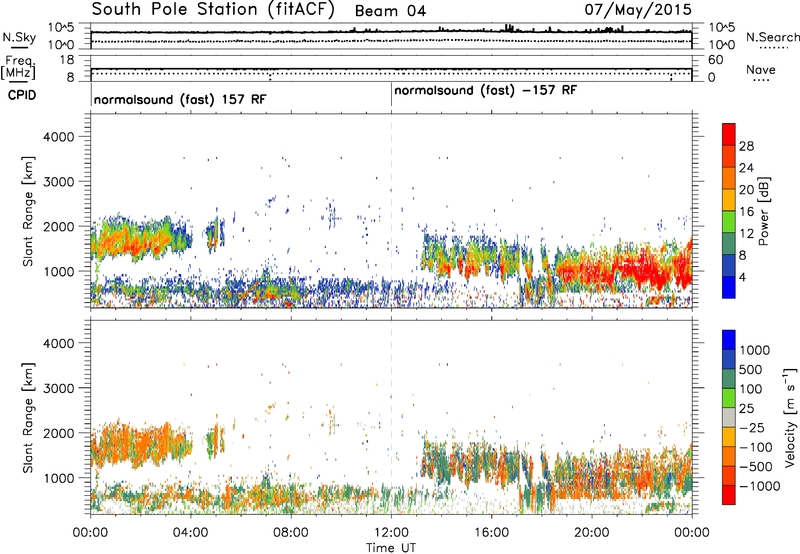Click the '16:00' time axis label
This screenshot has height=554, width=800.
[491, 533]
